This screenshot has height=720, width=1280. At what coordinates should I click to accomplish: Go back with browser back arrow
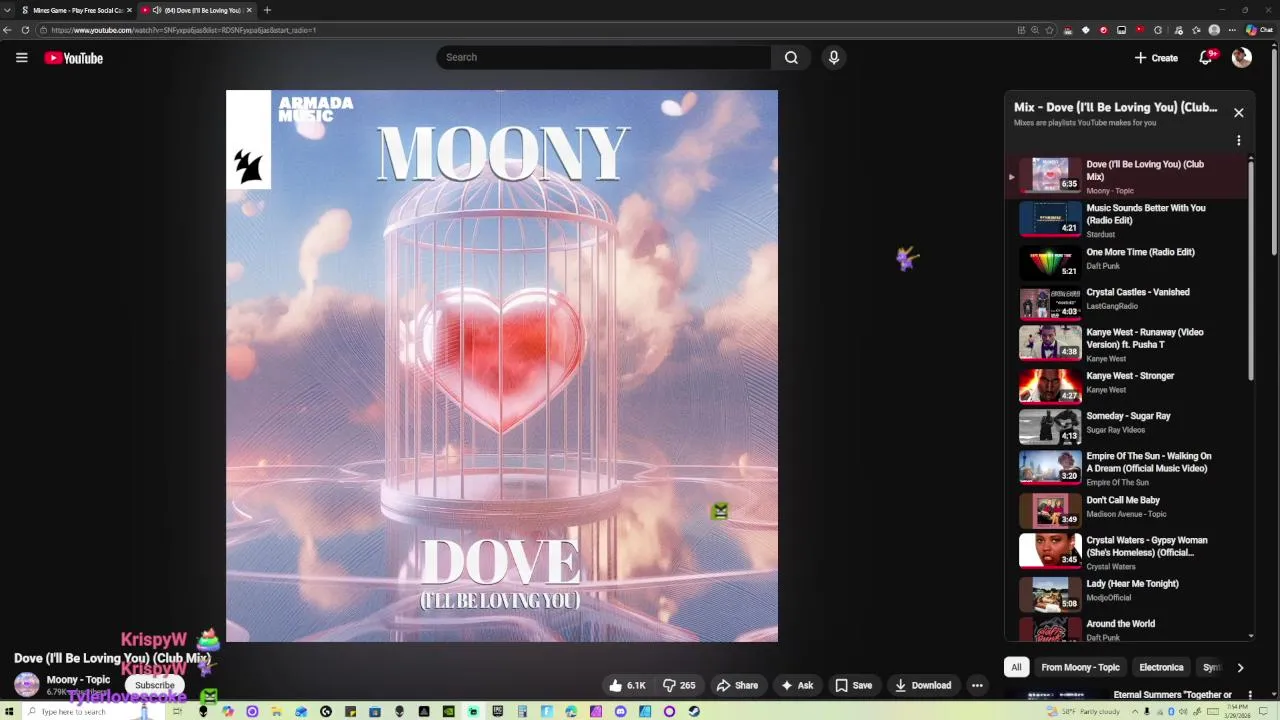click(x=8, y=30)
